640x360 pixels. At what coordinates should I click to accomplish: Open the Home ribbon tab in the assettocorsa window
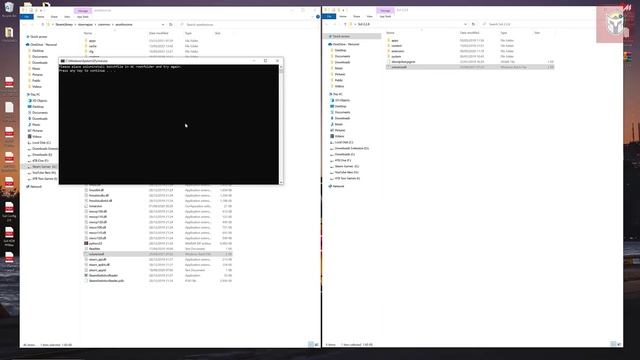[40, 17]
